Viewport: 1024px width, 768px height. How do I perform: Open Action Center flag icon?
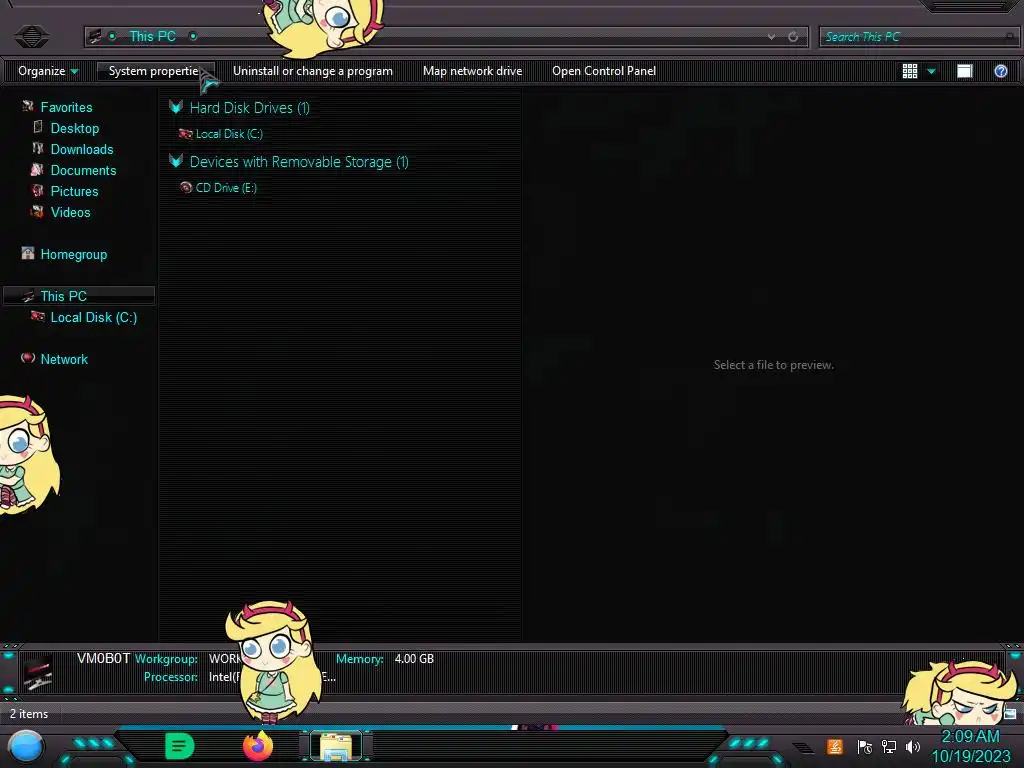click(x=864, y=746)
